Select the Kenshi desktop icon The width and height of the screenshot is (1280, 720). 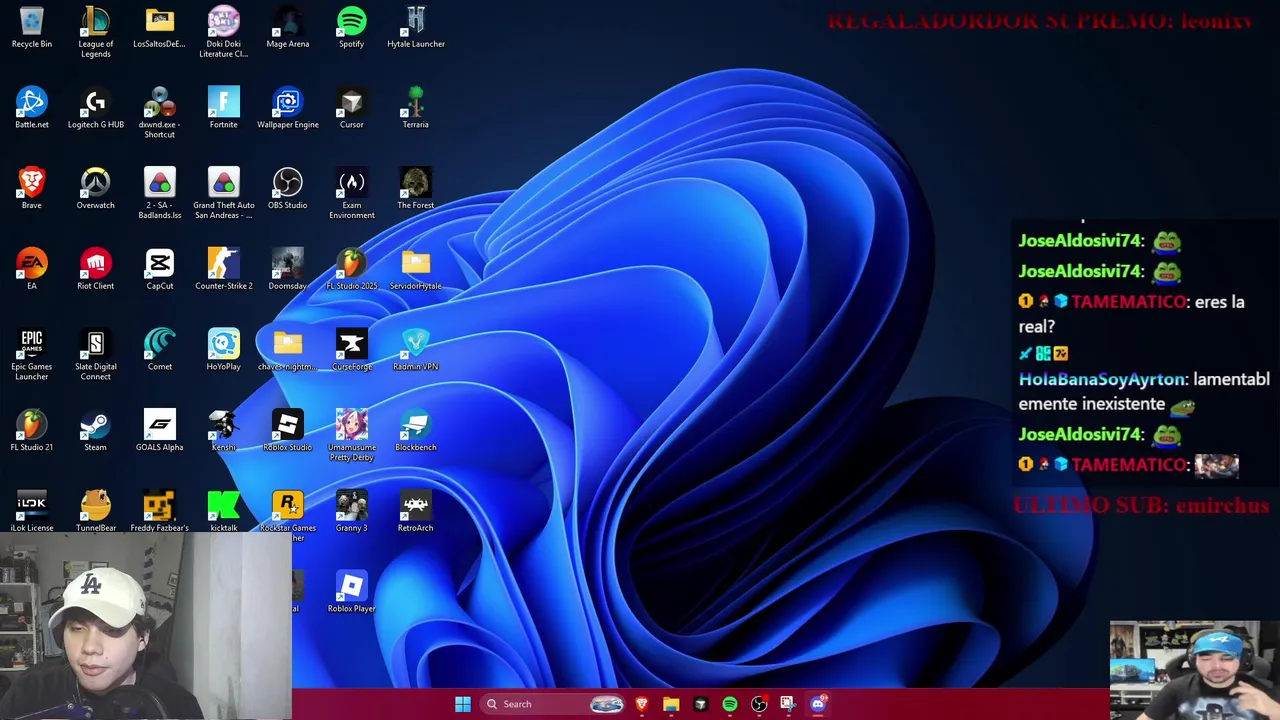click(224, 431)
